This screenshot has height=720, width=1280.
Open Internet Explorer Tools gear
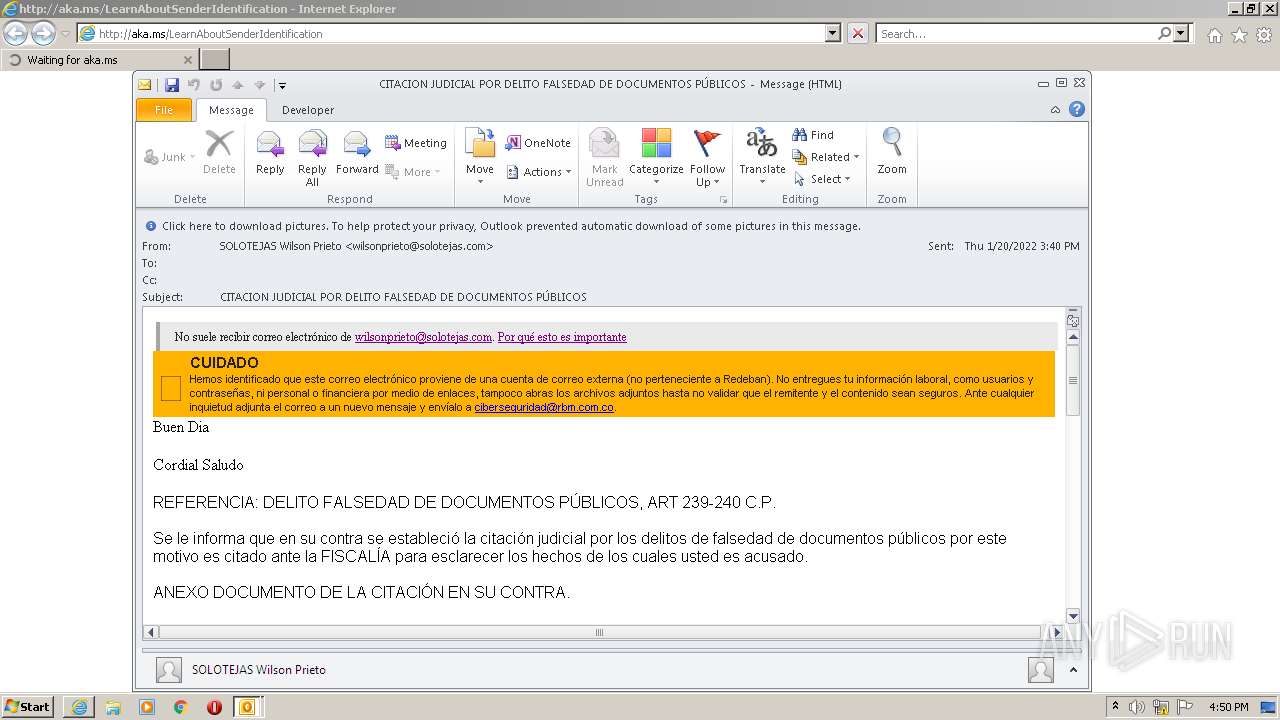1264,35
